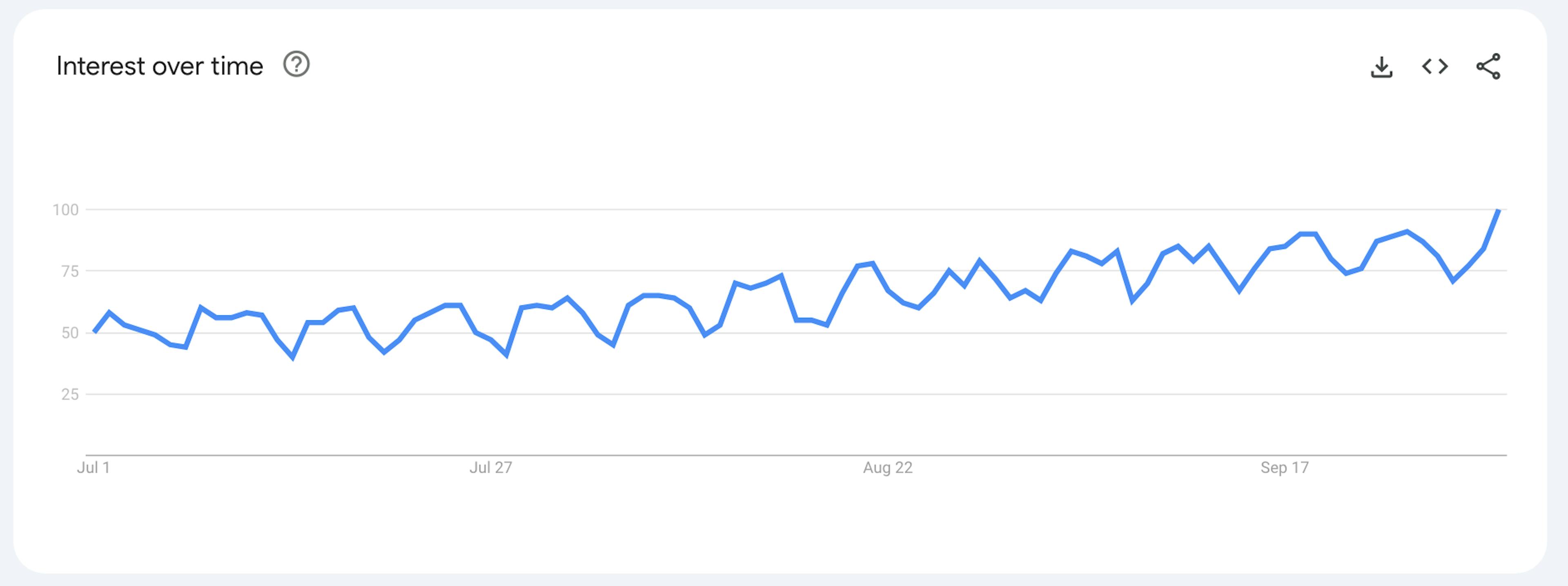Click the circled question mark beside the title
Viewport: 1568px width, 586px height.
point(296,65)
